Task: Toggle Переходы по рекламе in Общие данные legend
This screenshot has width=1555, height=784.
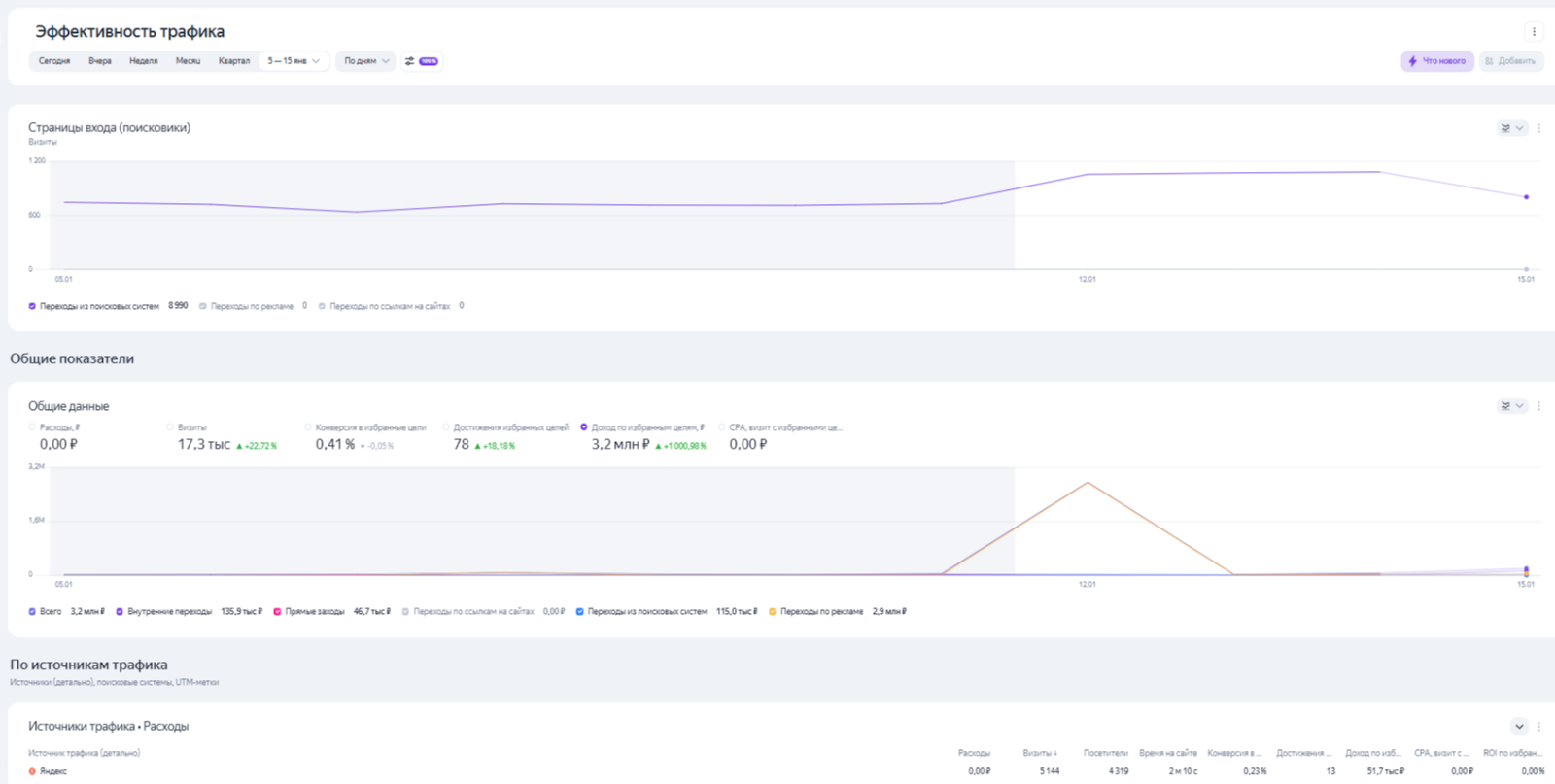Action: pos(773,612)
